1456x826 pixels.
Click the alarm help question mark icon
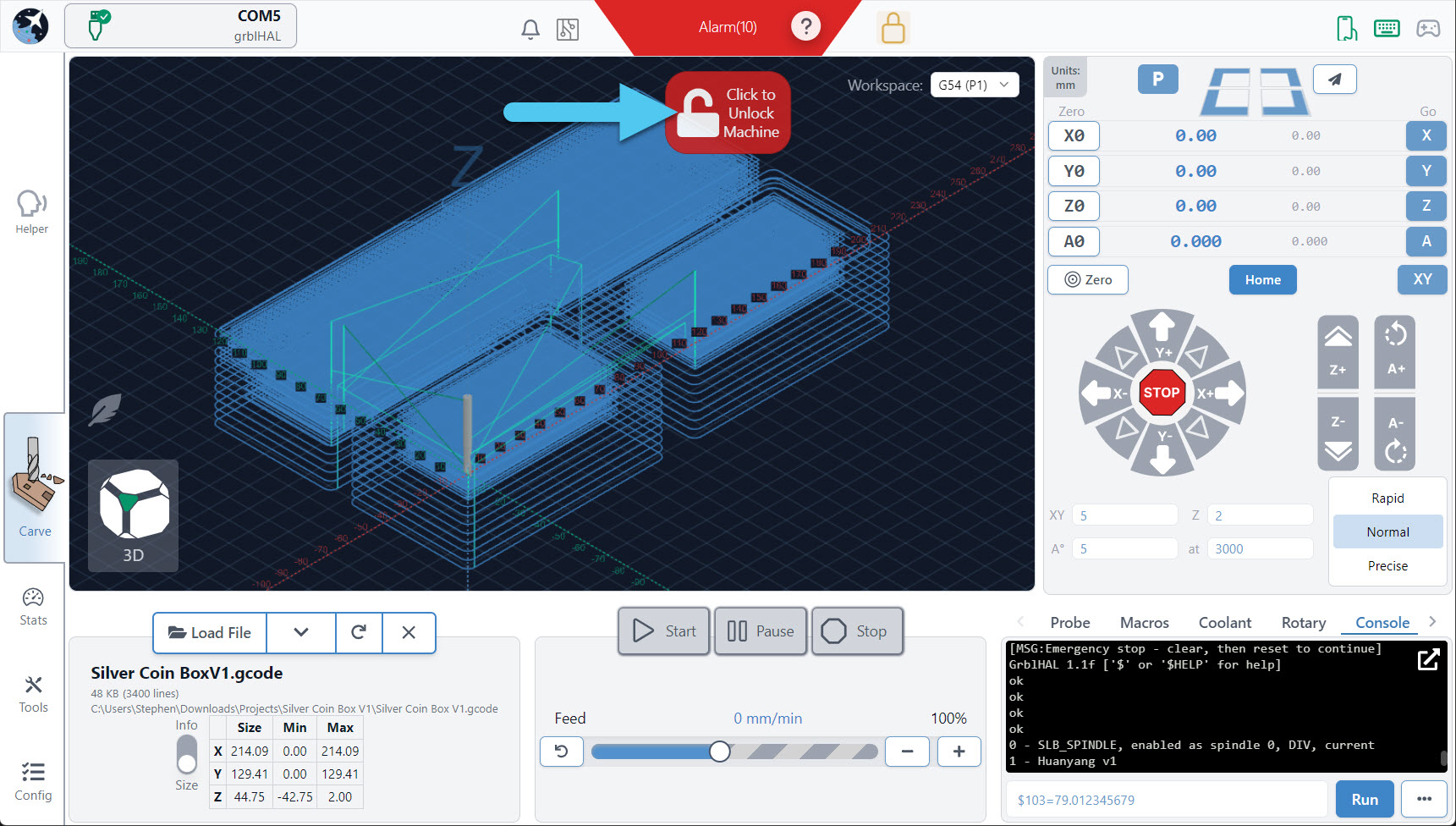coord(805,27)
